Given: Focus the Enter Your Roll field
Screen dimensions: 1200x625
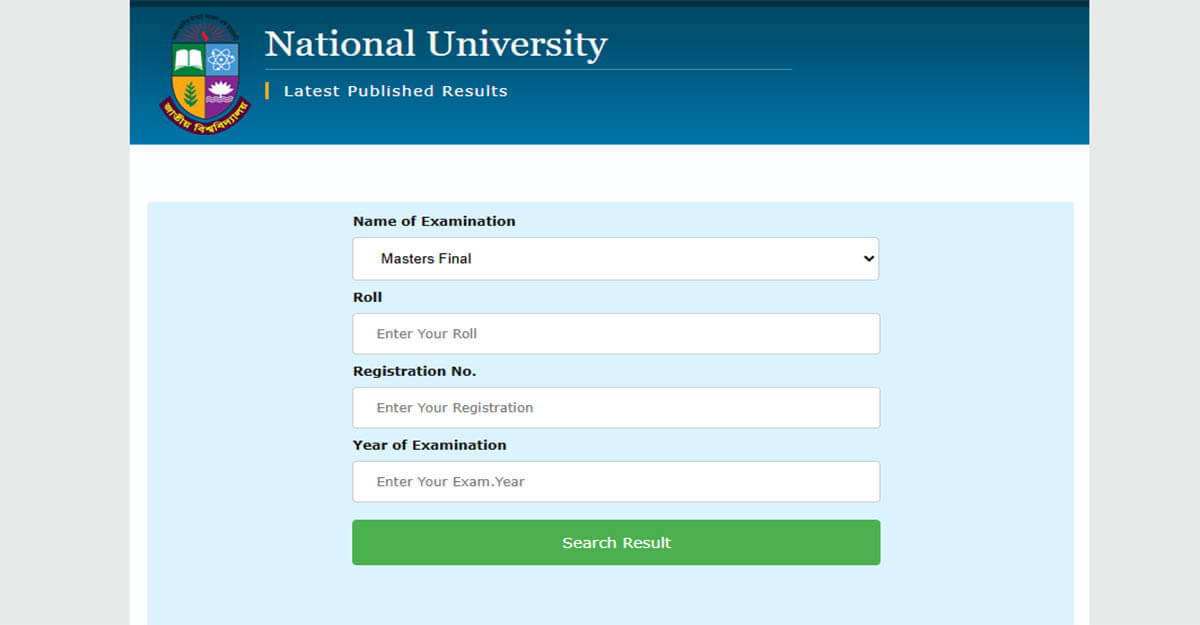Looking at the screenshot, I should pos(616,334).
